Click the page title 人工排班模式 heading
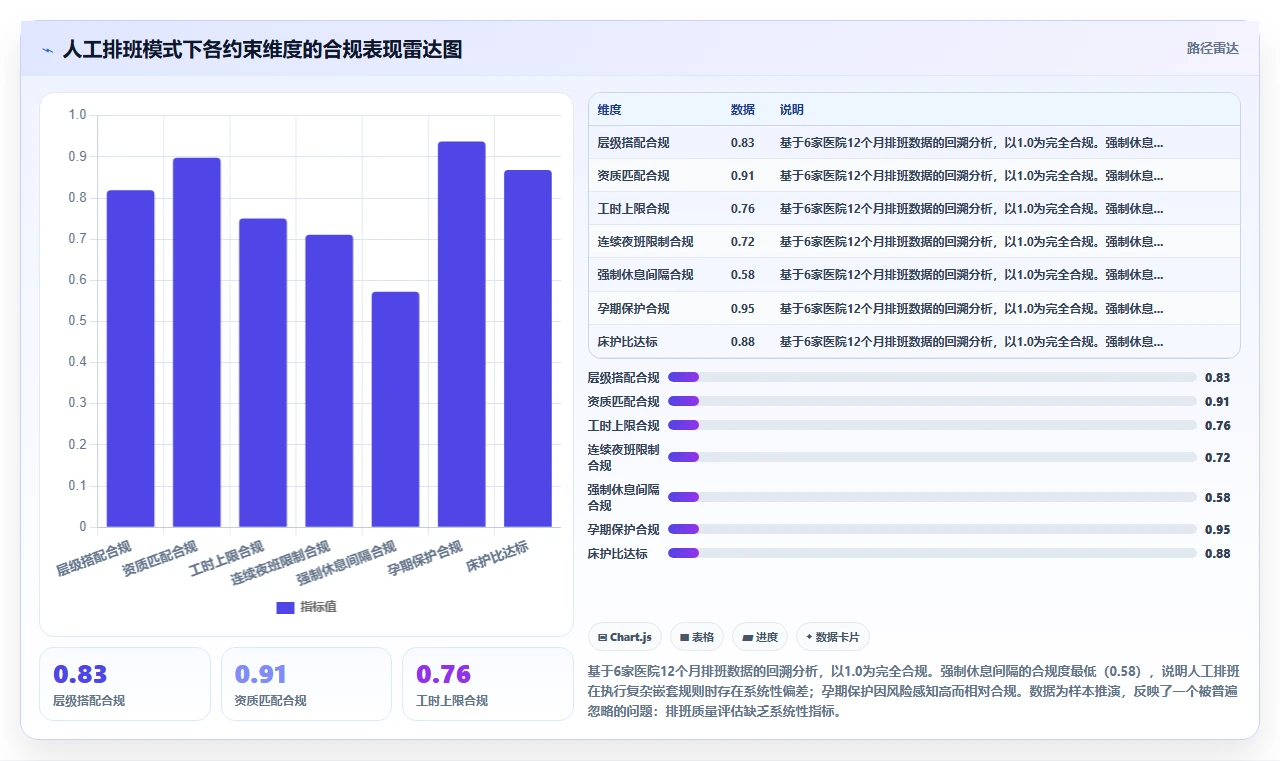This screenshot has height=761, width=1280. coord(262,49)
